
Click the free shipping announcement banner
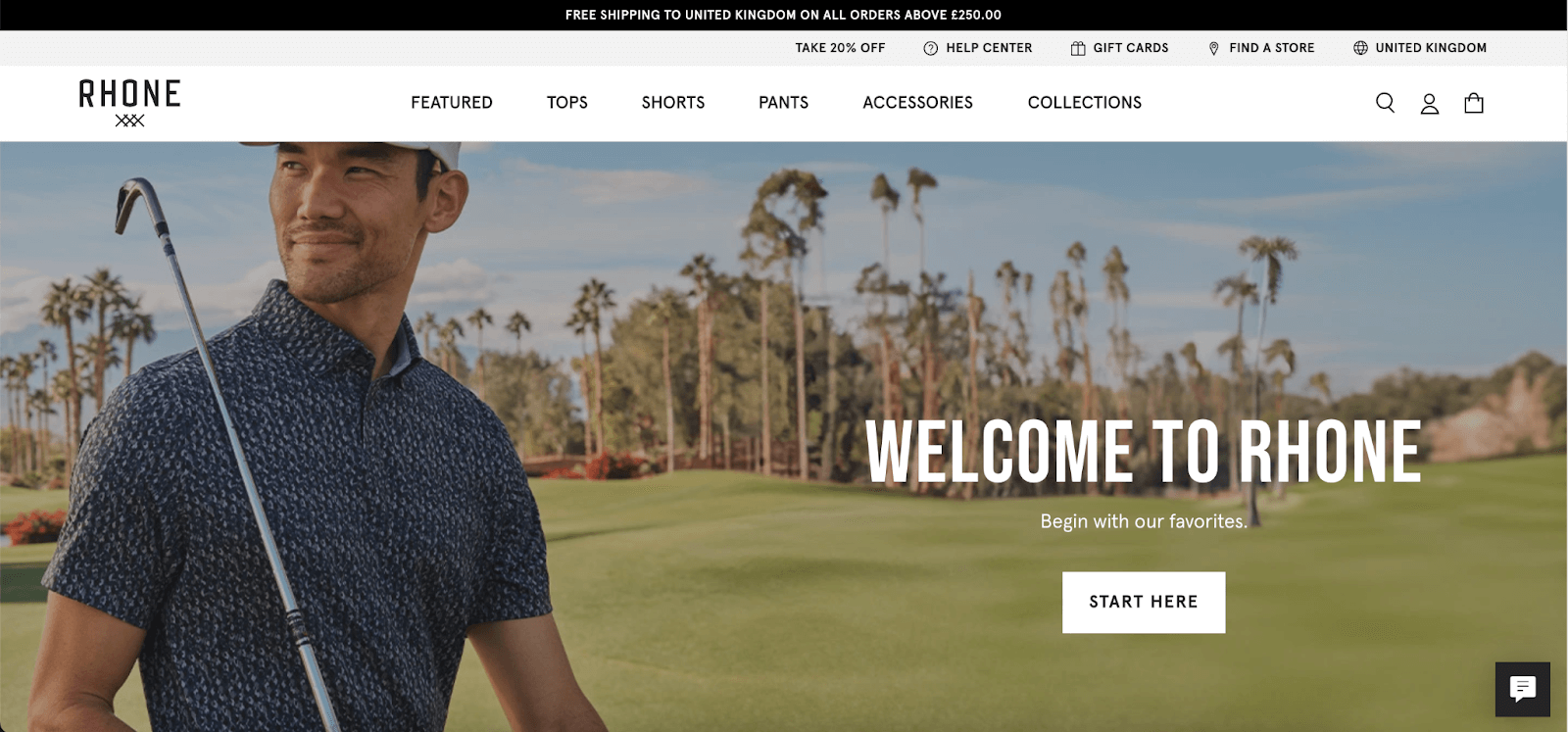coord(784,15)
